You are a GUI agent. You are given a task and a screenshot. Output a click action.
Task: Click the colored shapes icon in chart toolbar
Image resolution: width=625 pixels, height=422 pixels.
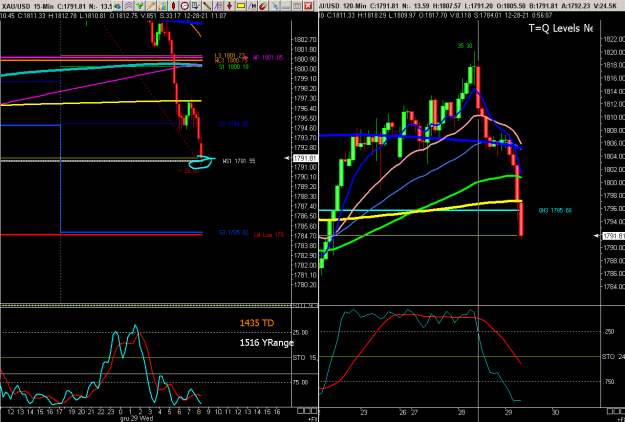click(117, 6)
